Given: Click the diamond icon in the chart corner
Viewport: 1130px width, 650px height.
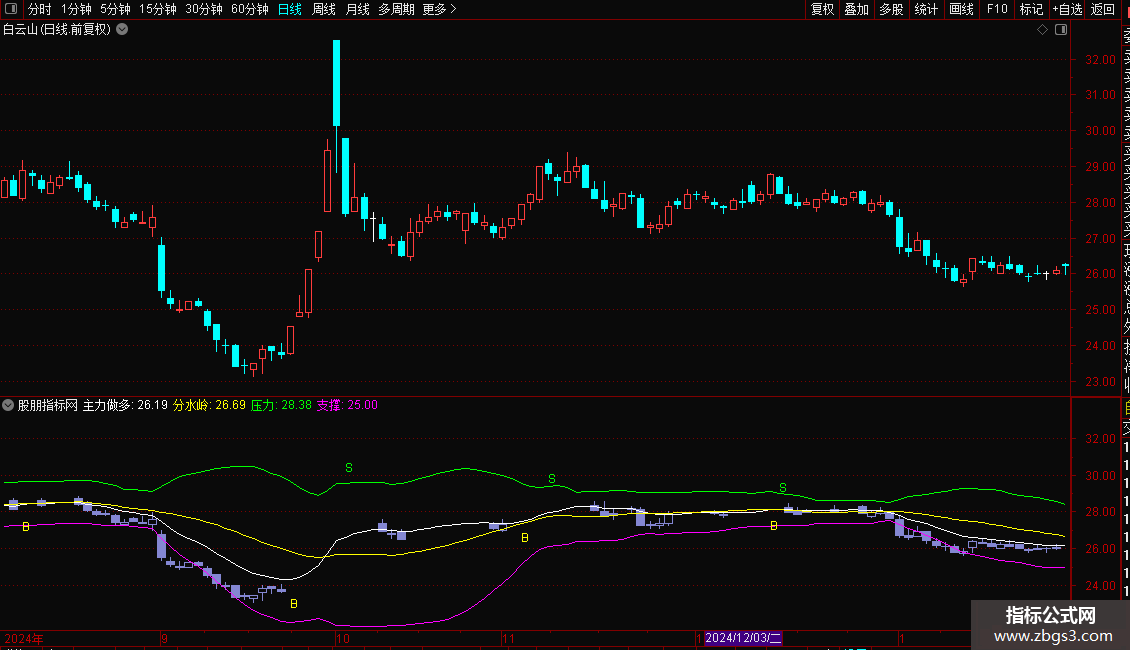Looking at the screenshot, I should pos(1042,30).
